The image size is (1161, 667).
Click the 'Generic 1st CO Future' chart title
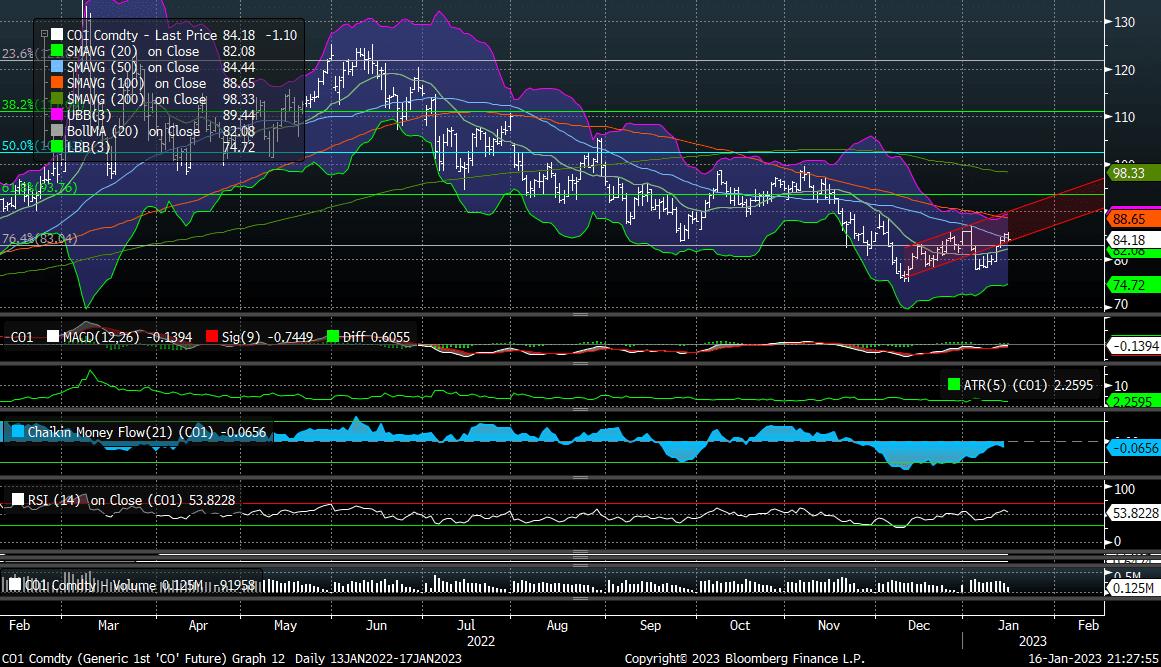pos(152,659)
